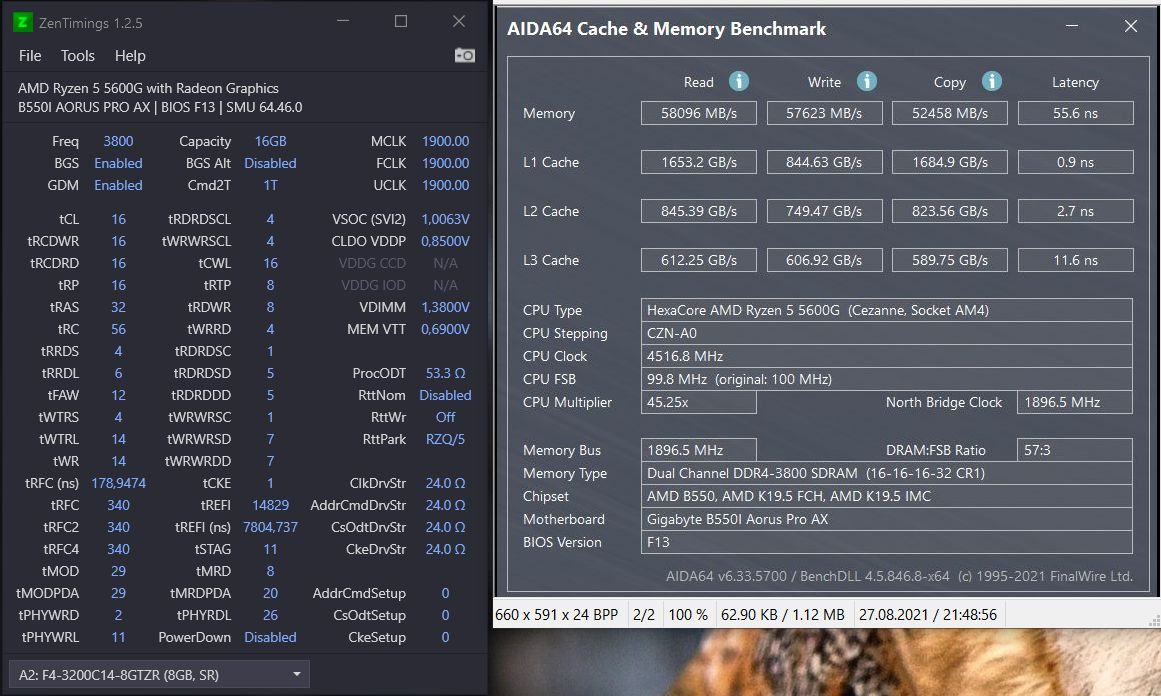Select the CPU FSB value 99.8 MHz

[886, 379]
